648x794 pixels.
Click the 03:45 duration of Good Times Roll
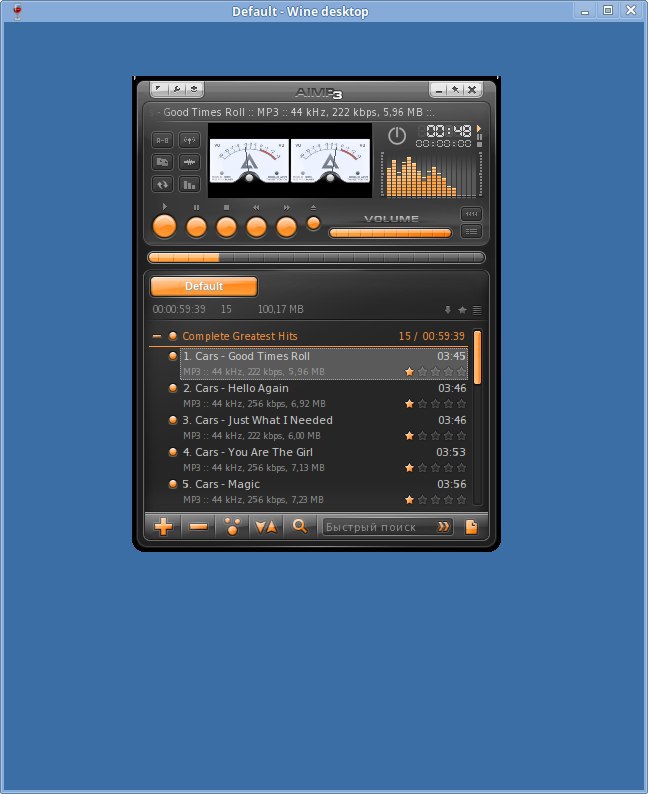pos(452,356)
